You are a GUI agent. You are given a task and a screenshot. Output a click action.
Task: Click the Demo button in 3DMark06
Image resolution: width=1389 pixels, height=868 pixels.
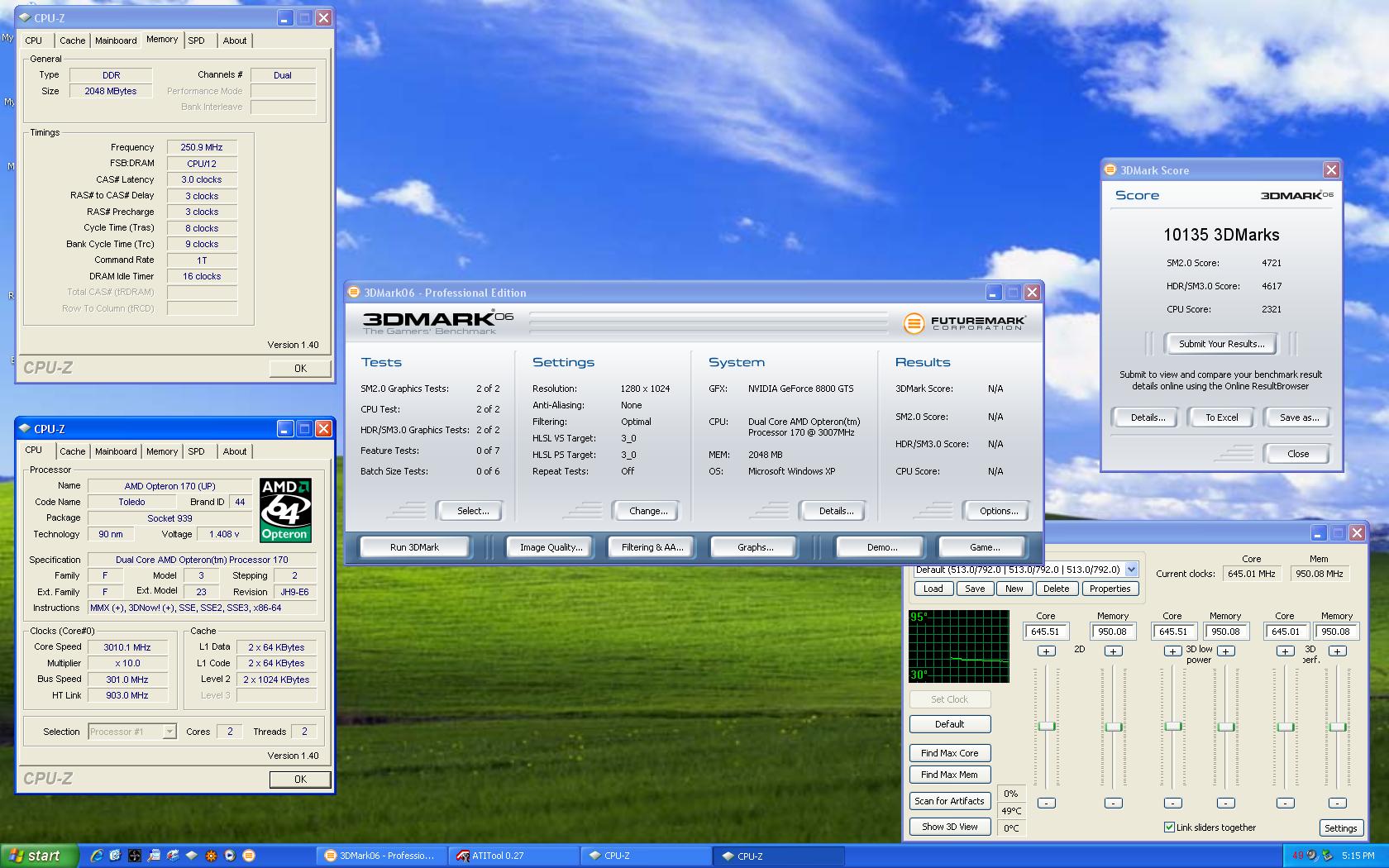click(x=881, y=547)
